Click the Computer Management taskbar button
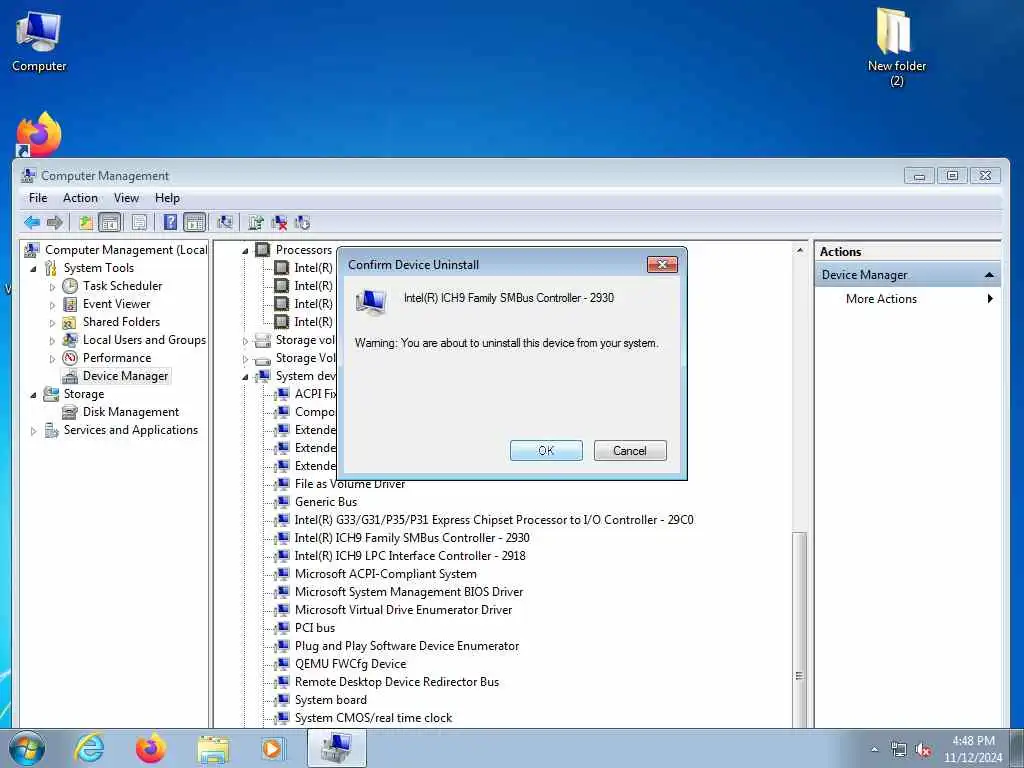This screenshot has width=1024, height=768. click(x=336, y=748)
